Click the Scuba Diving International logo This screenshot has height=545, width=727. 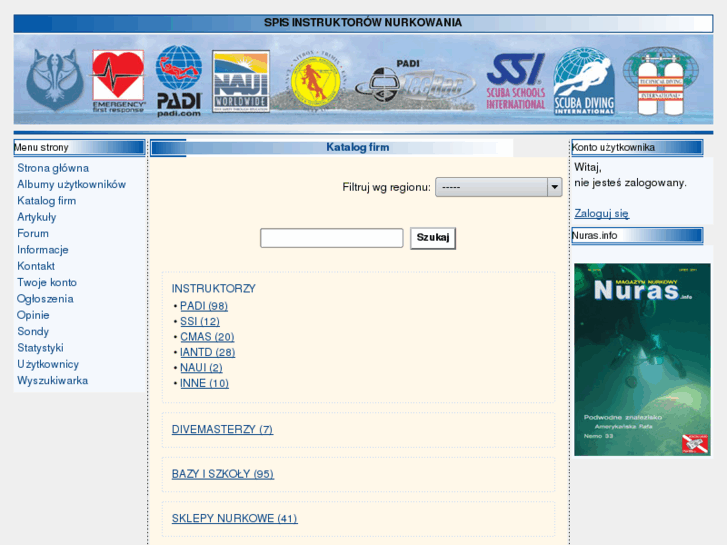[584, 82]
